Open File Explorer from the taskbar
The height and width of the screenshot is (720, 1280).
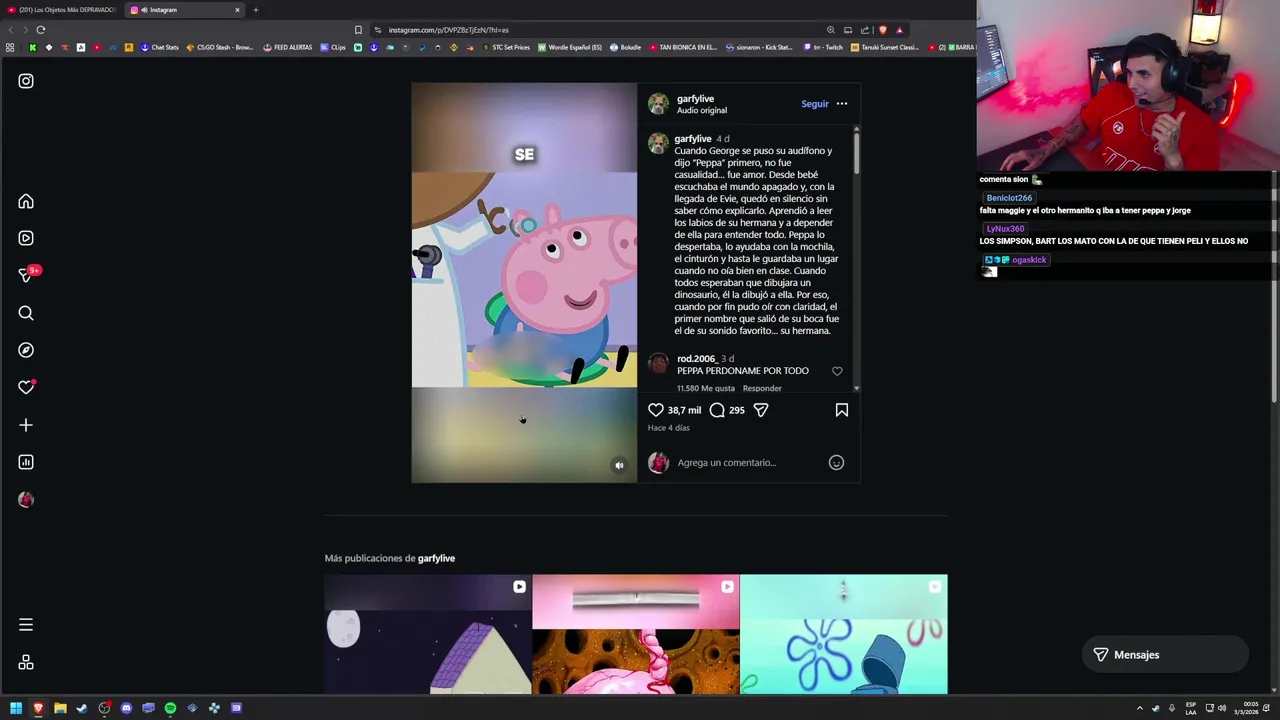(x=60, y=708)
